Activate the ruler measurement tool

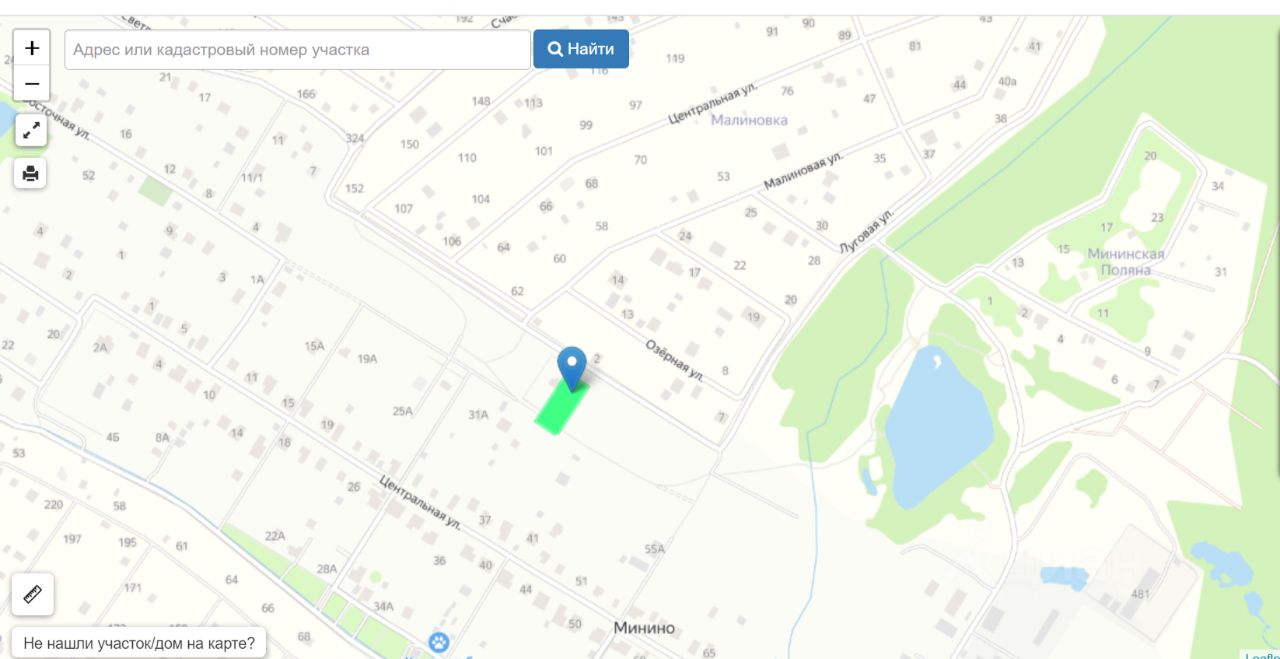pos(32,595)
